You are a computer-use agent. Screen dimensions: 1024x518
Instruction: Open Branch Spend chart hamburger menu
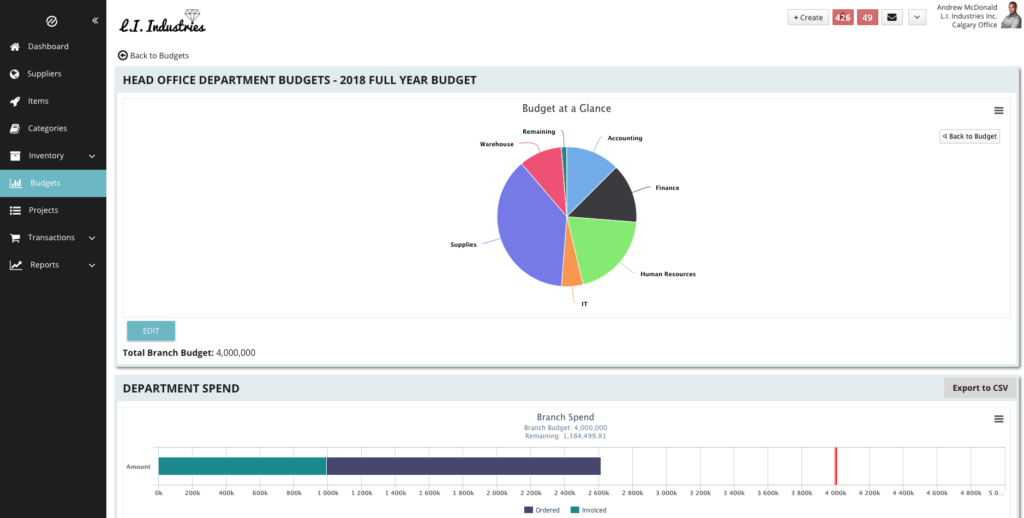coord(999,419)
